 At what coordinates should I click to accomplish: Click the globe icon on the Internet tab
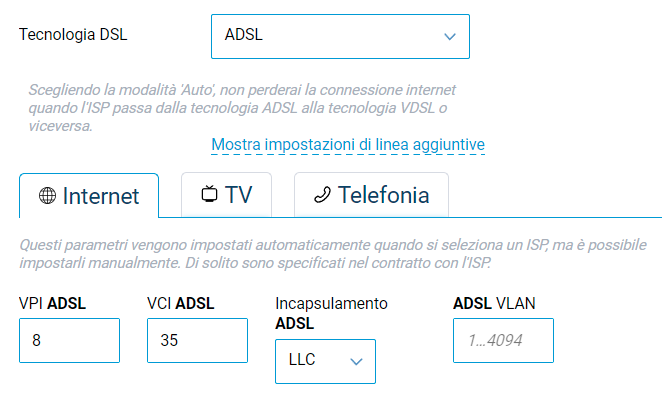pos(47,196)
